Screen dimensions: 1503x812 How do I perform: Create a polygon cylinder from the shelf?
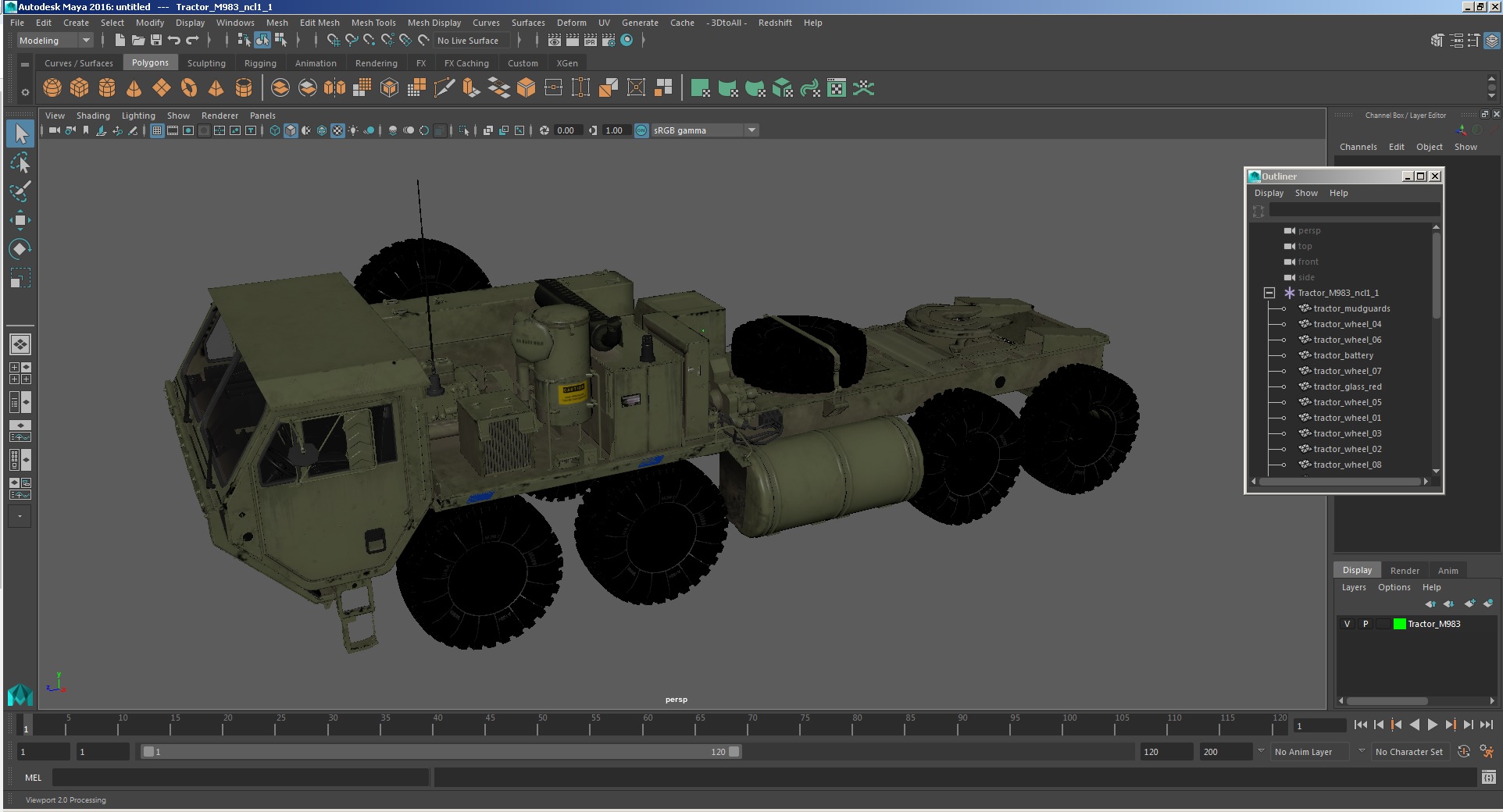point(107,88)
